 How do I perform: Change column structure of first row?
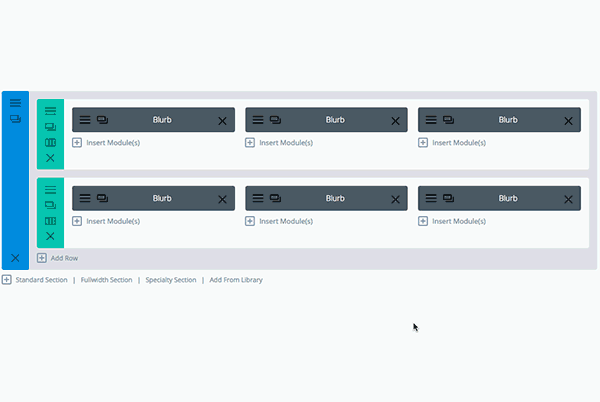point(50,142)
